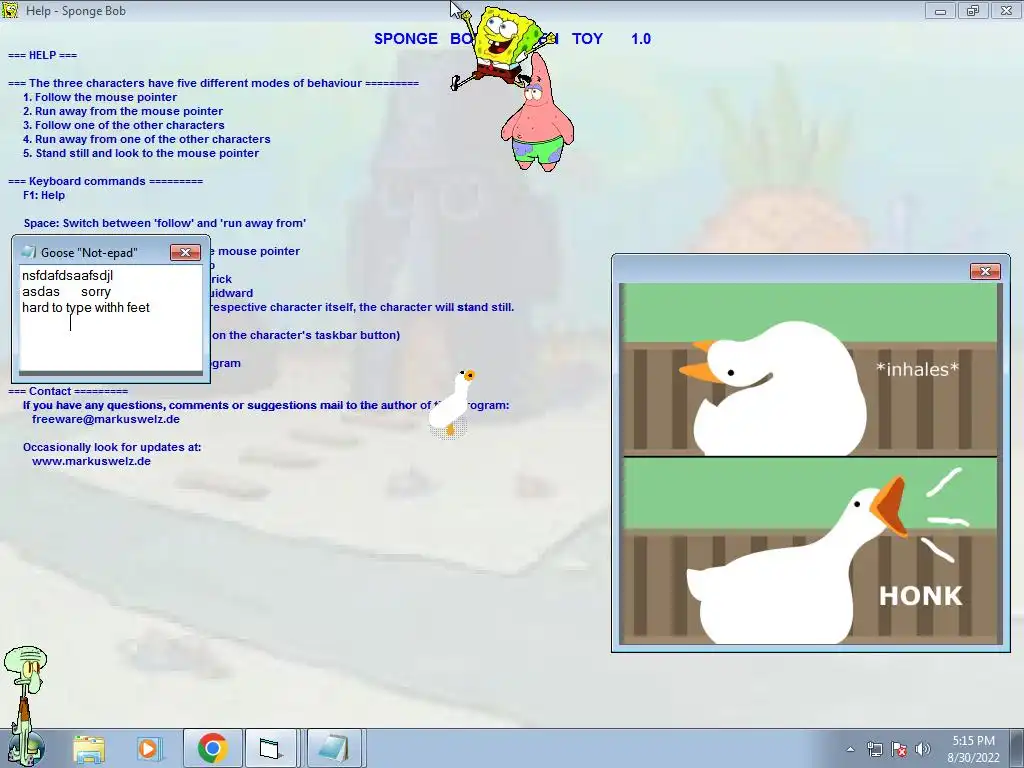Open the network tray icon

click(x=874, y=749)
